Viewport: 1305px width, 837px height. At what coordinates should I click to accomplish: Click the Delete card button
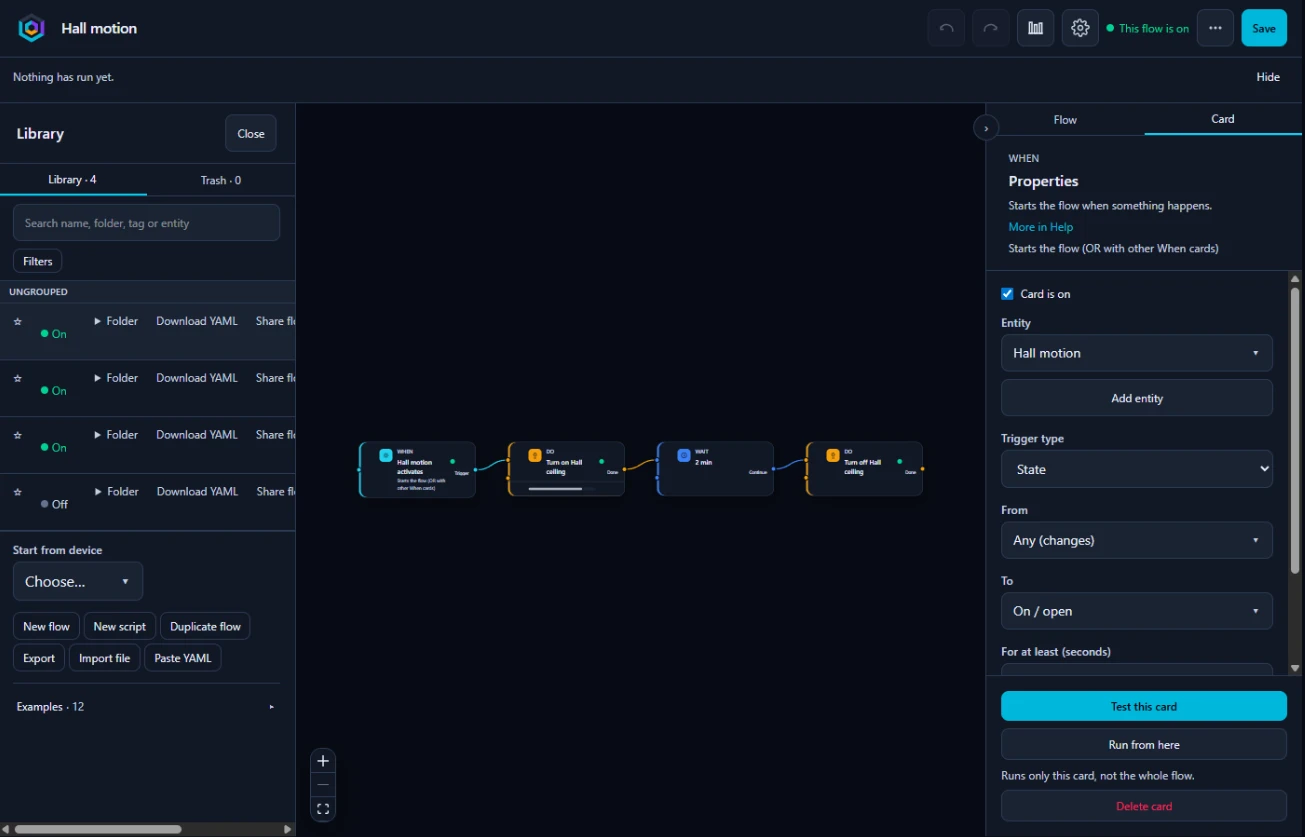tap(1144, 806)
